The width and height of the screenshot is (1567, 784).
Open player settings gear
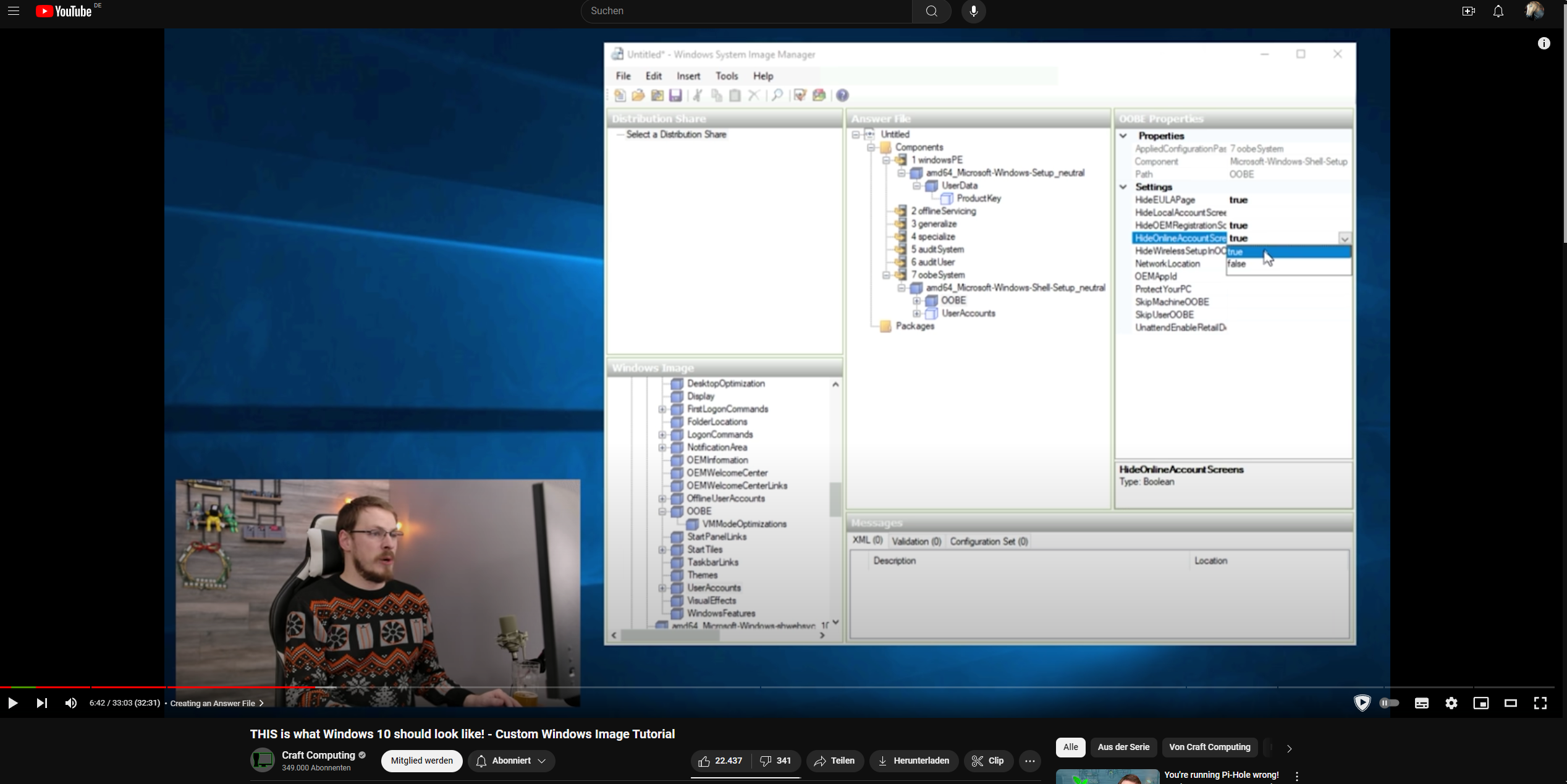1451,703
